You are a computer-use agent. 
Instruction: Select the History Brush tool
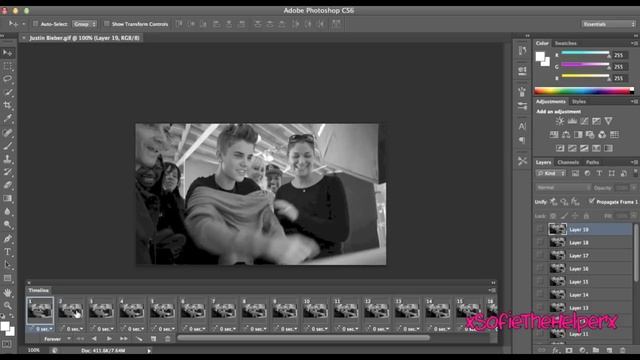pyautogui.click(x=7, y=172)
